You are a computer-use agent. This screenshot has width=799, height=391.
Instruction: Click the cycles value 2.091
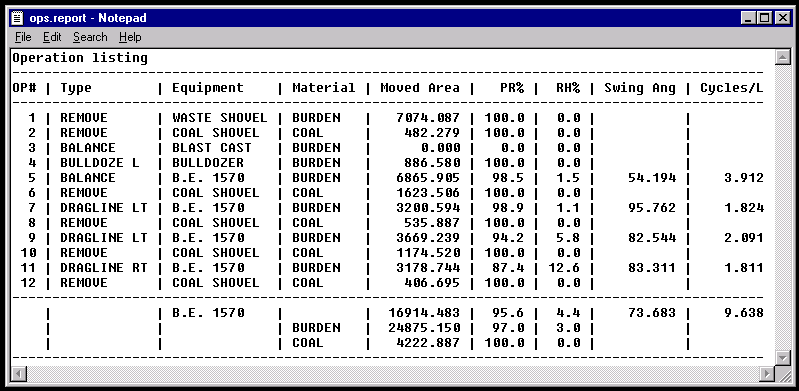[x=743, y=238]
